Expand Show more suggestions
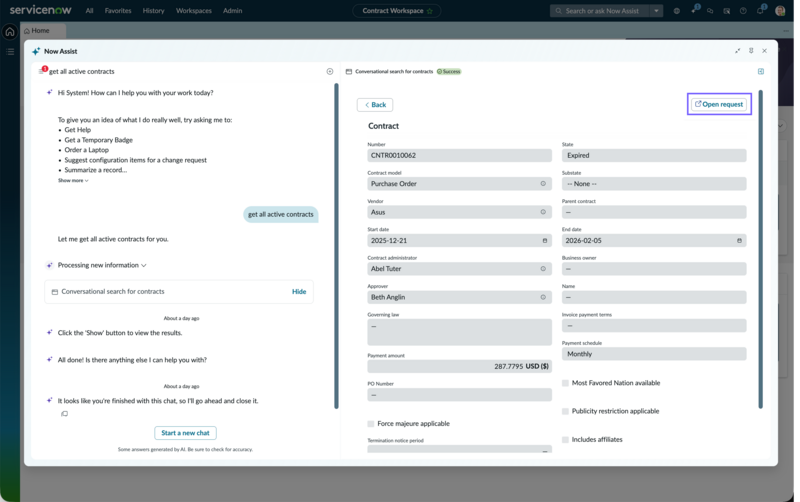Image resolution: width=800 pixels, height=502 pixels. [73, 181]
